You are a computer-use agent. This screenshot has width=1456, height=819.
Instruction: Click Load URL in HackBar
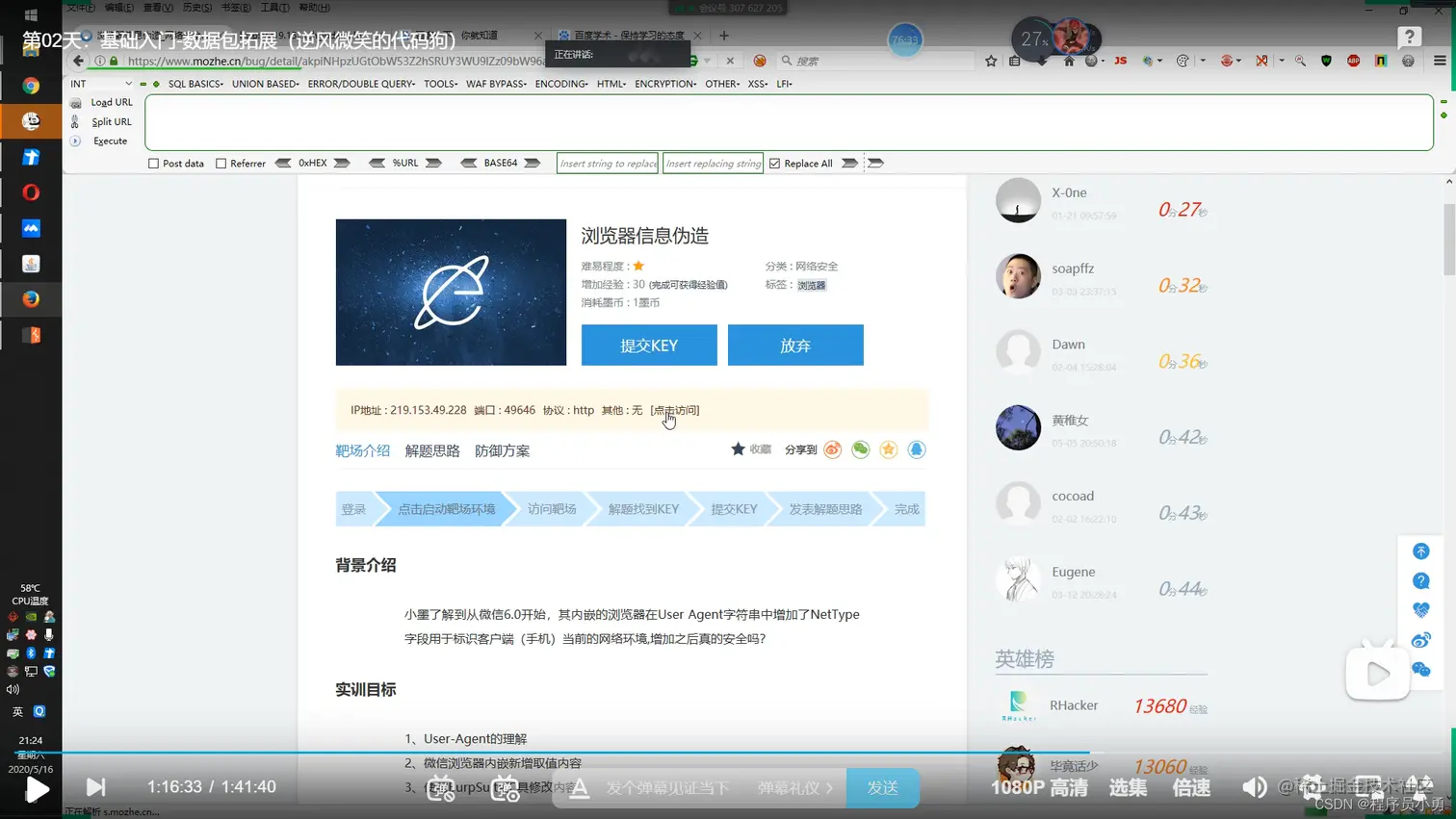click(x=112, y=102)
